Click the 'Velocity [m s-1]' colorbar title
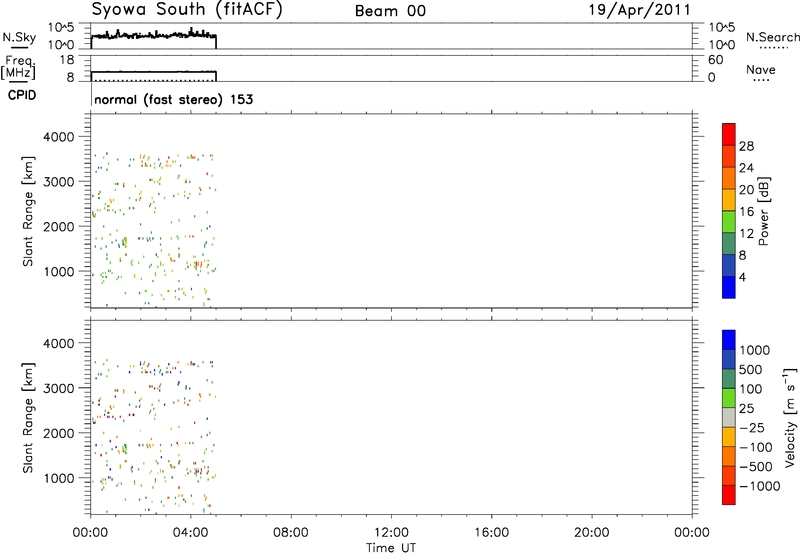This screenshot has height=554, width=800. 790,417
